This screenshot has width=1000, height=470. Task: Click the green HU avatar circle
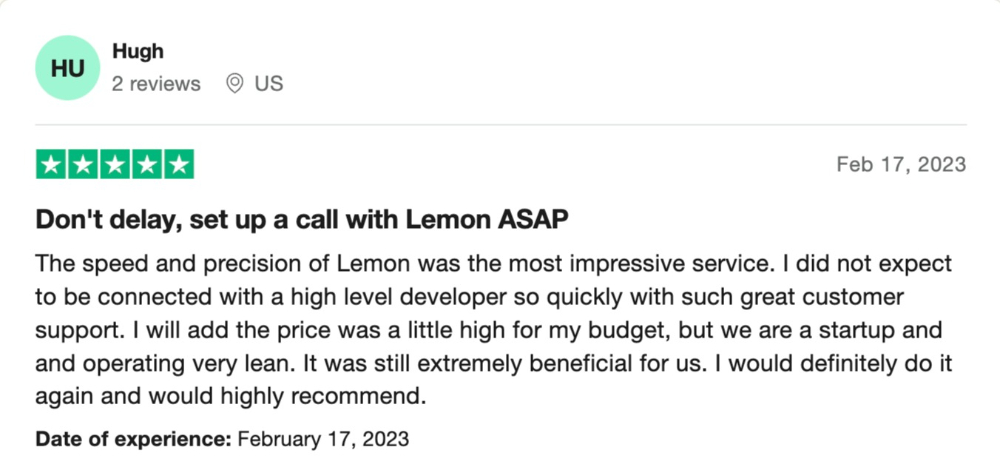click(68, 68)
